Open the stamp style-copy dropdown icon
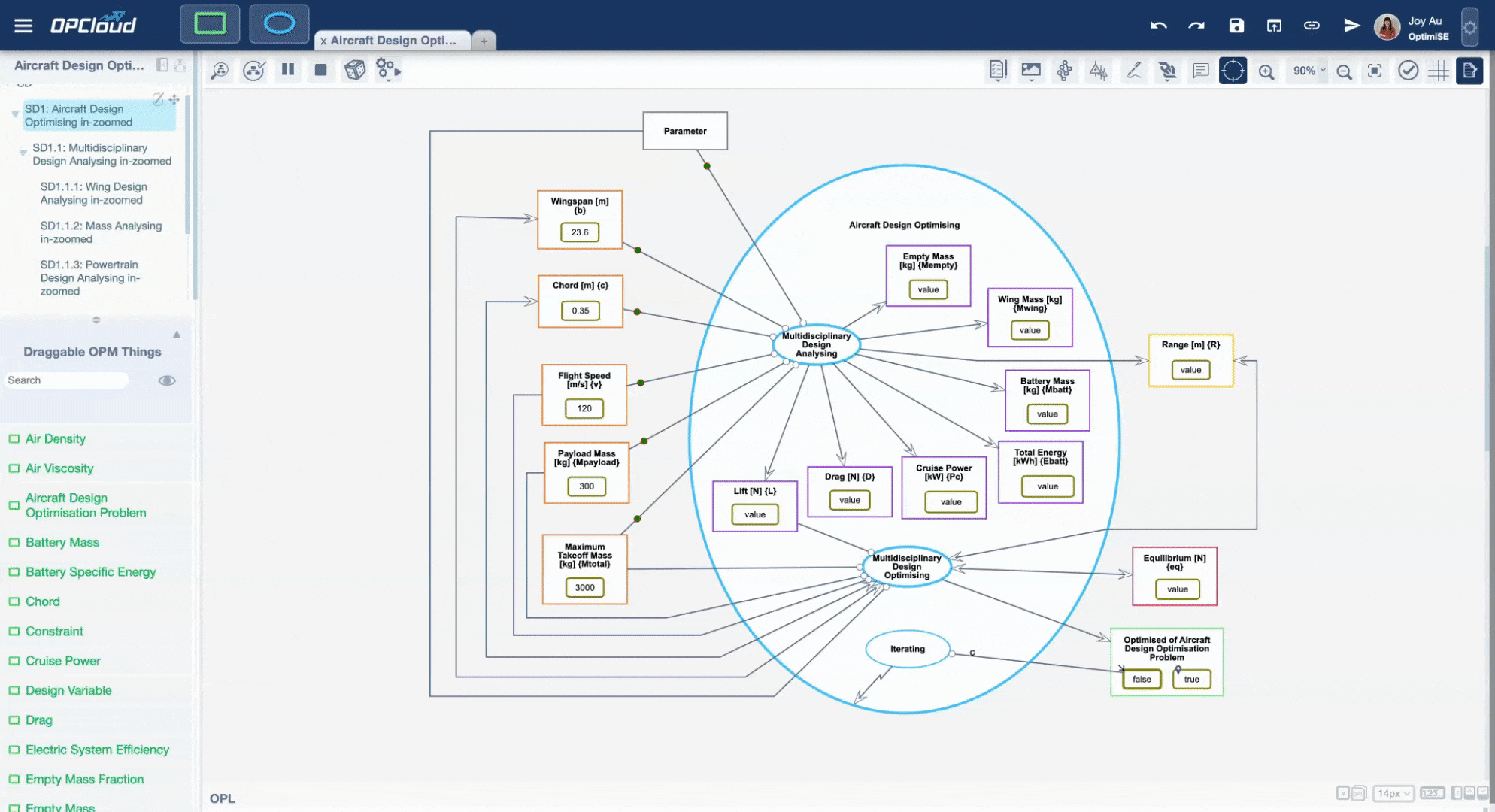Screen dimensions: 1495x812 pos(1167,71)
